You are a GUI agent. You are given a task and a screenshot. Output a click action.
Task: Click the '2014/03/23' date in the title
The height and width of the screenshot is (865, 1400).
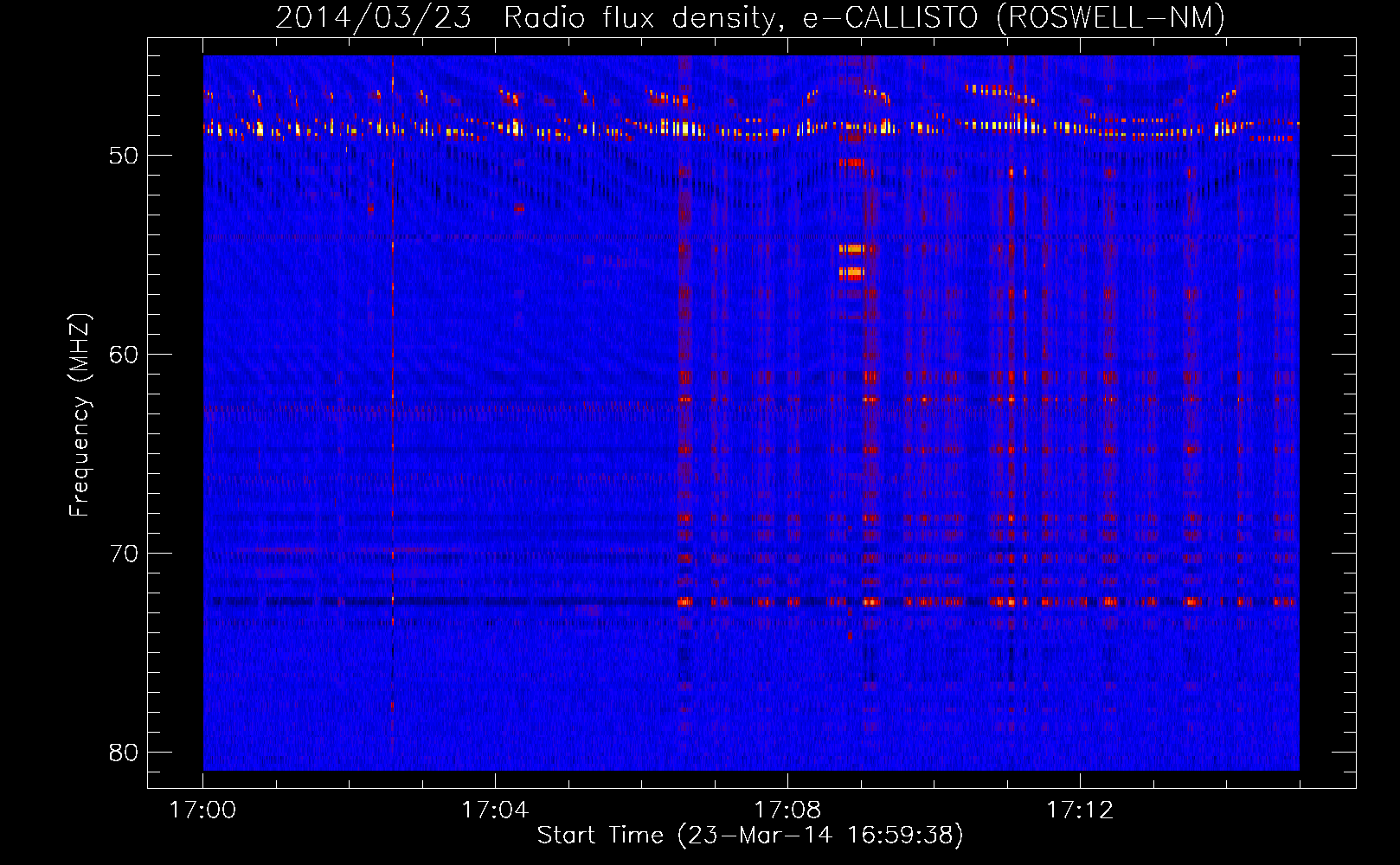pyautogui.click(x=374, y=17)
